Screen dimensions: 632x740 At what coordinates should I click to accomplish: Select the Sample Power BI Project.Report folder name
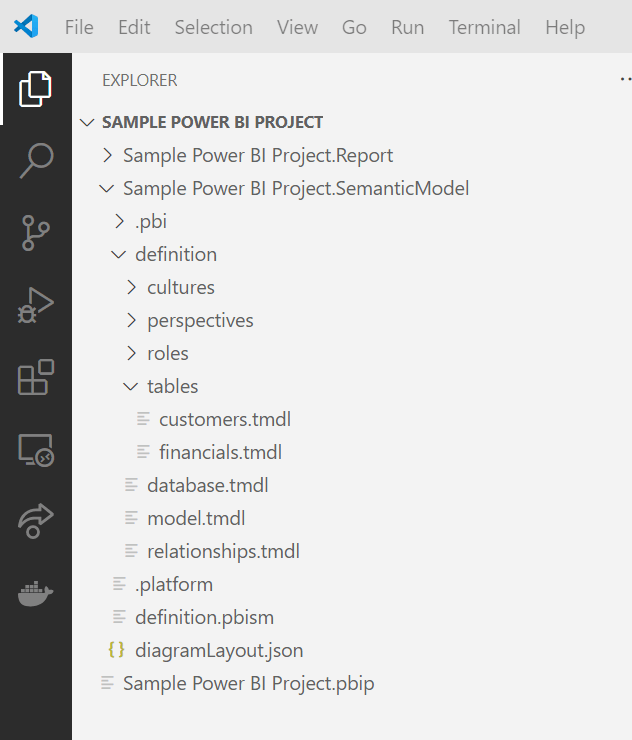[x=258, y=155]
